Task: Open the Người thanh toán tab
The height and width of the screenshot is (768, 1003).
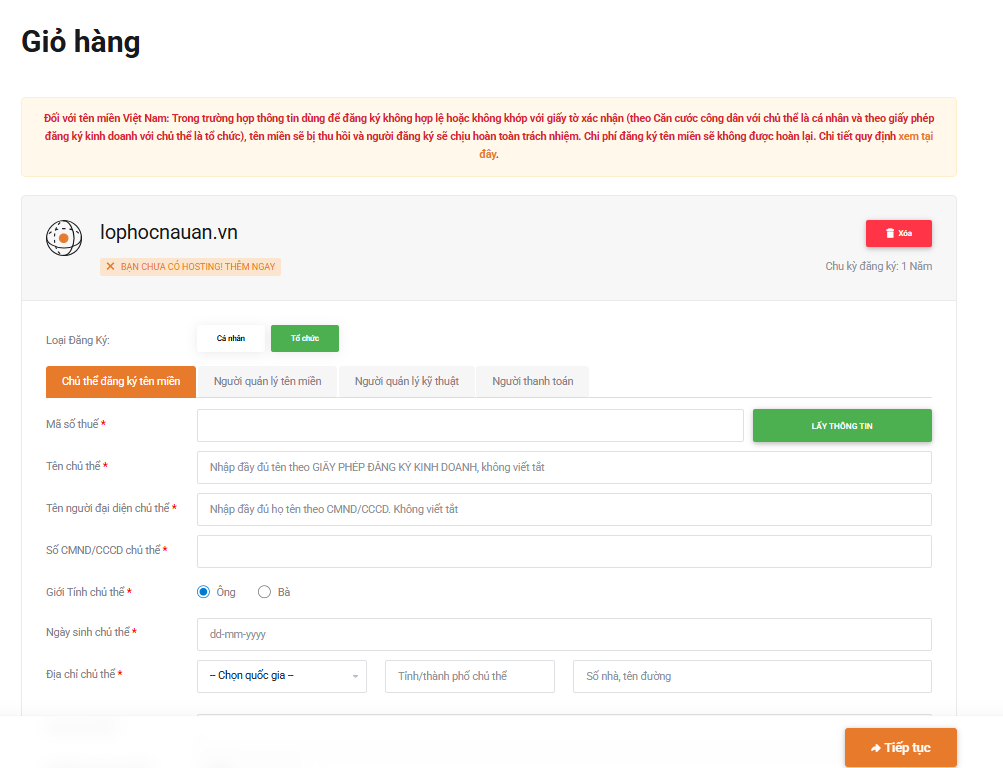Action: [x=532, y=381]
